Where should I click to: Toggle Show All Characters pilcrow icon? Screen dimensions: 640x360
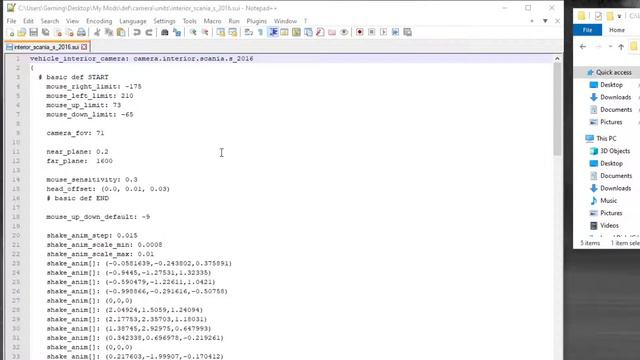click(260, 32)
